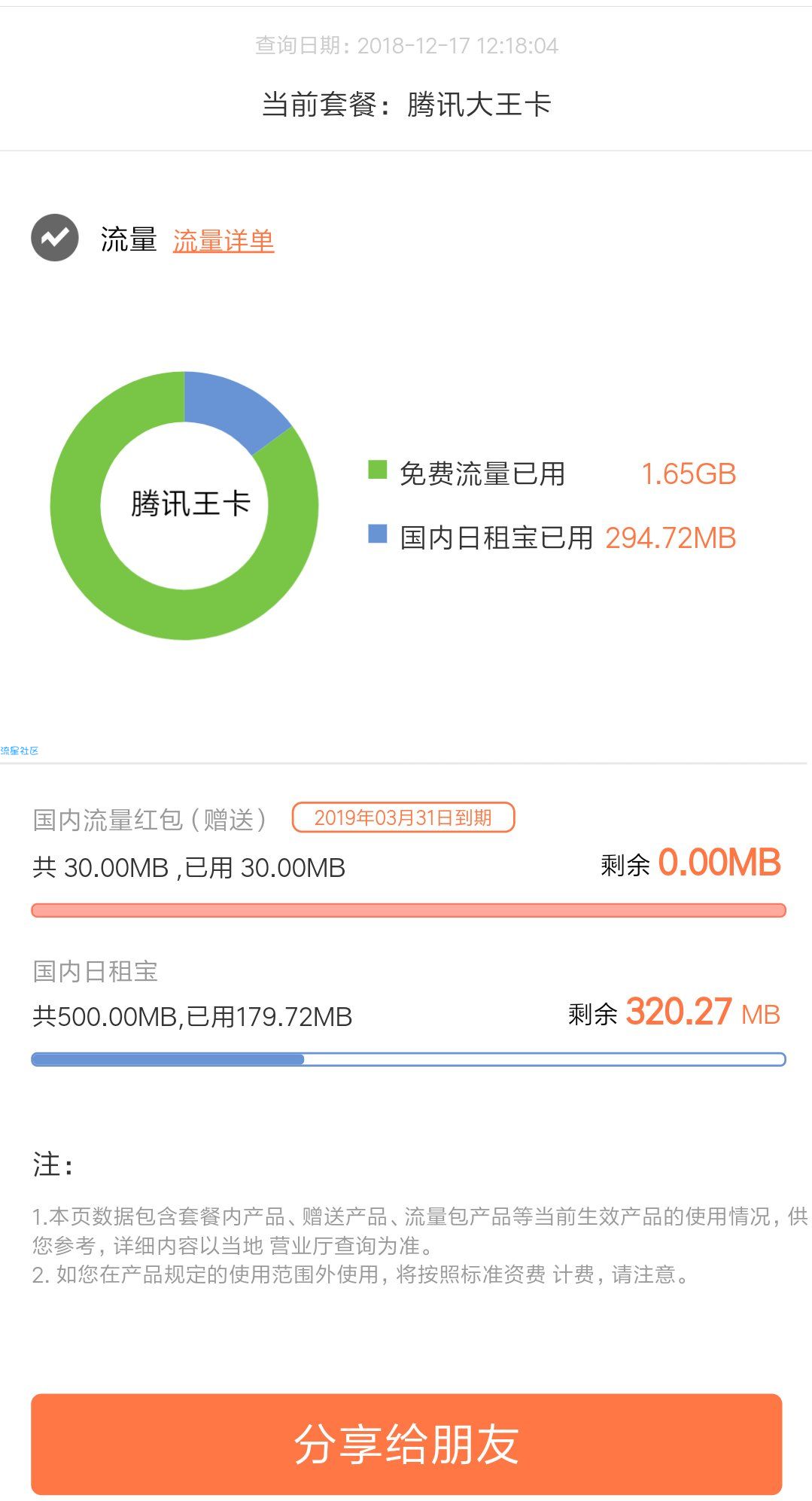Click the green 免费流量已用 legend swatch
This screenshot has height=1501, width=812.
pos(377,470)
